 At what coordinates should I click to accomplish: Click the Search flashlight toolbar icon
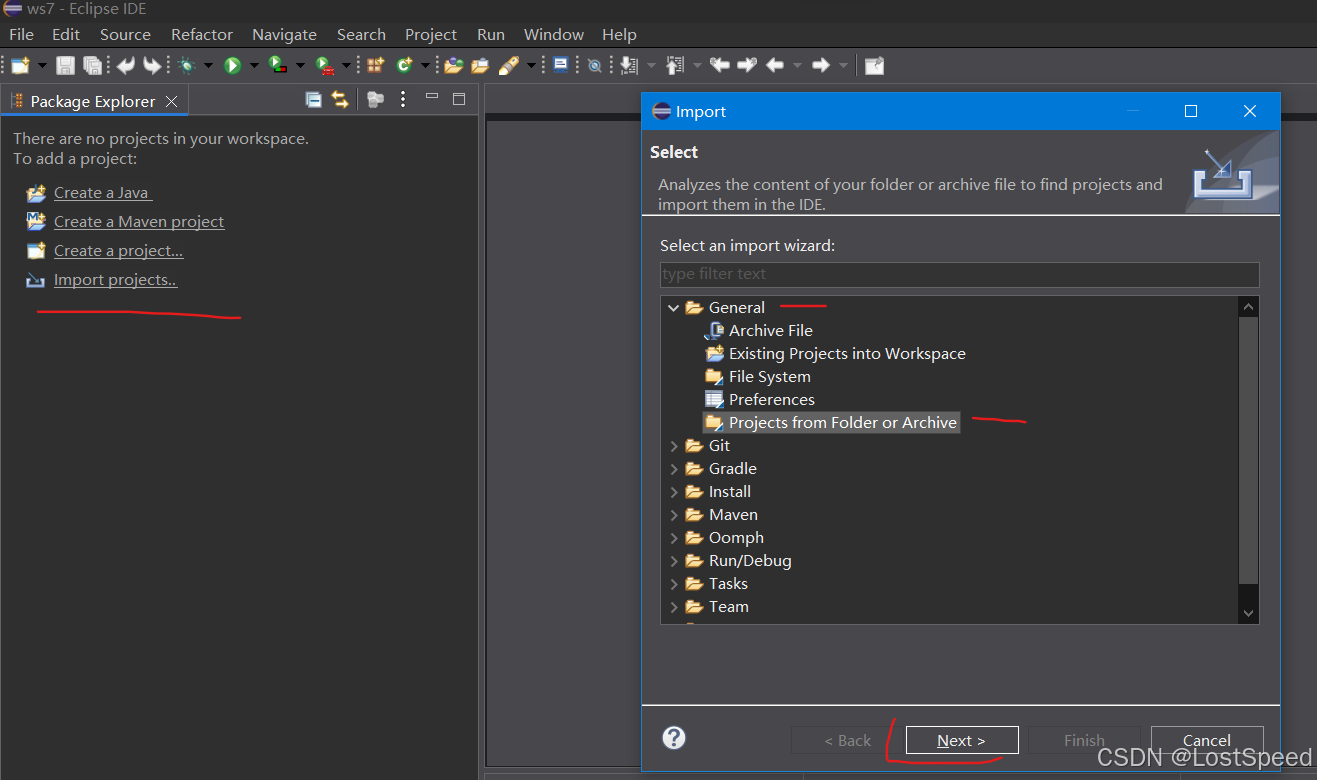pos(508,65)
